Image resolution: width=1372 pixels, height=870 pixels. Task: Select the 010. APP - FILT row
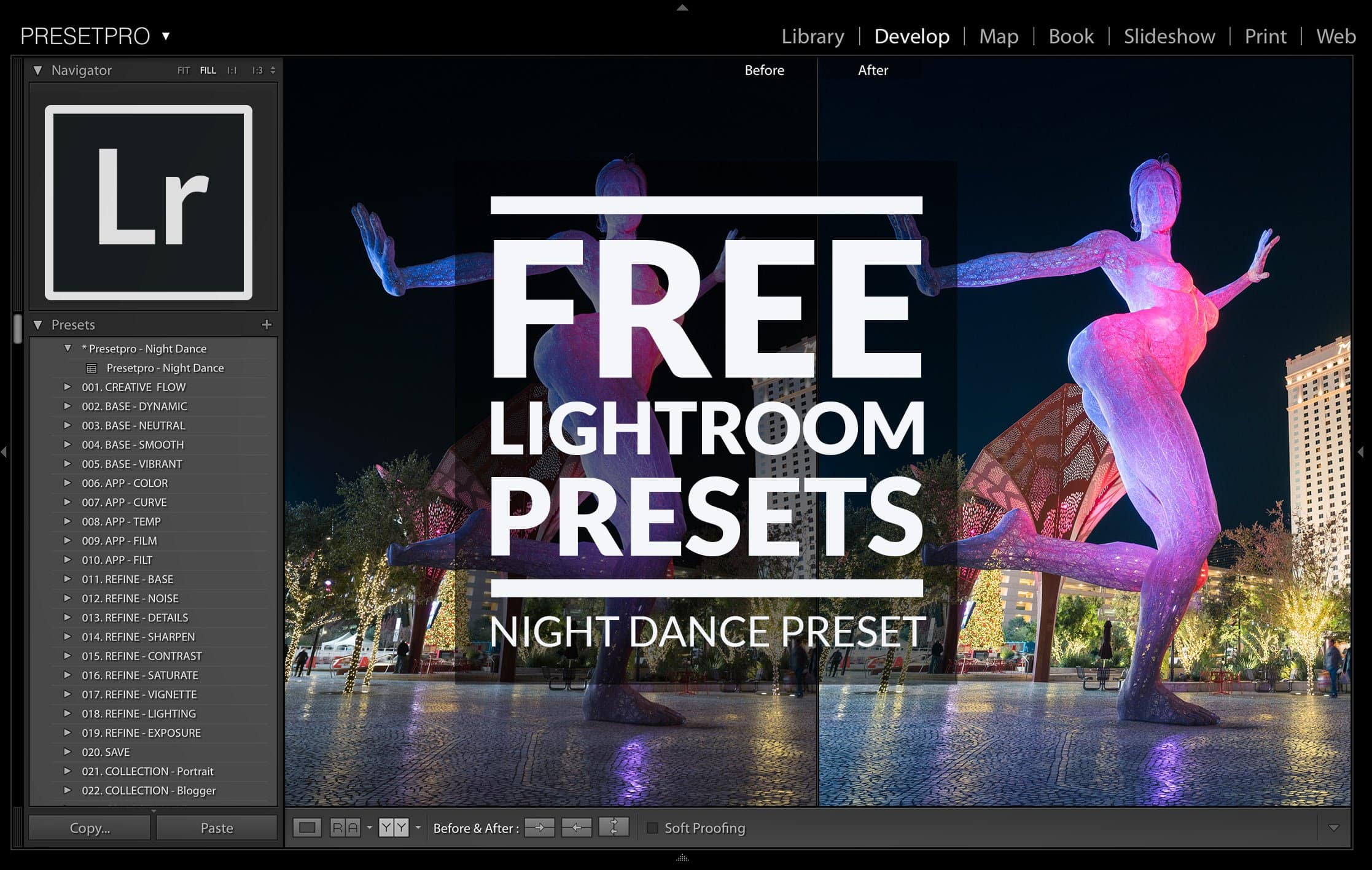click(x=160, y=560)
